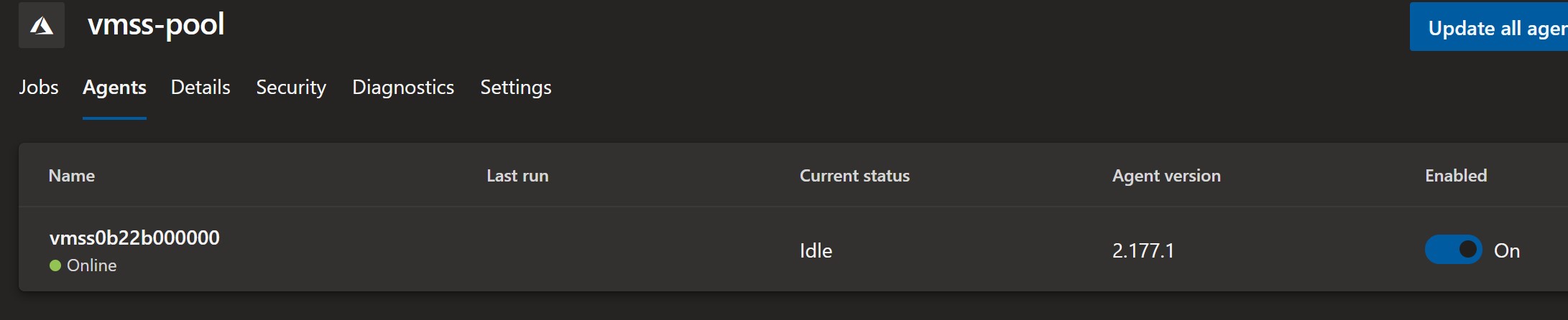This screenshot has width=1568, height=320.
Task: Click the On label next to toggle
Action: point(1507,250)
